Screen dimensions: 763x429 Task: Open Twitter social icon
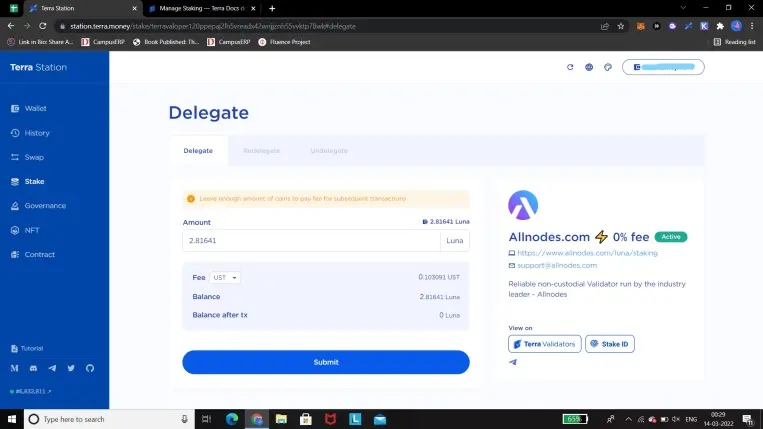point(71,368)
